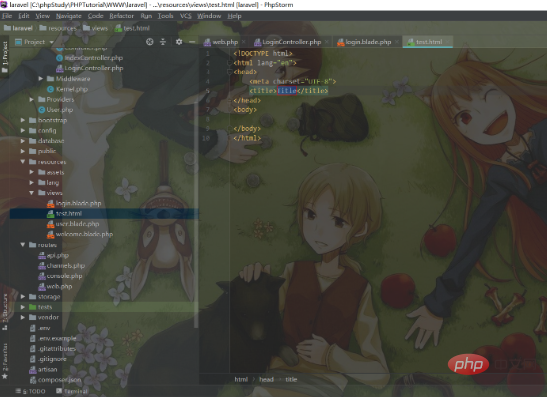Close the test.html tab
The height and width of the screenshot is (397, 547).
tap(448, 42)
